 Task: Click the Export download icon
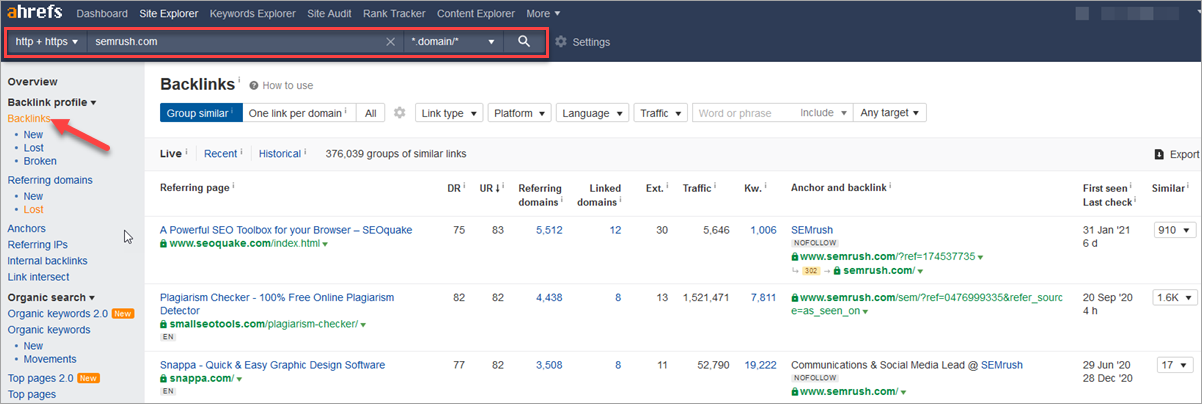[x=1159, y=154]
